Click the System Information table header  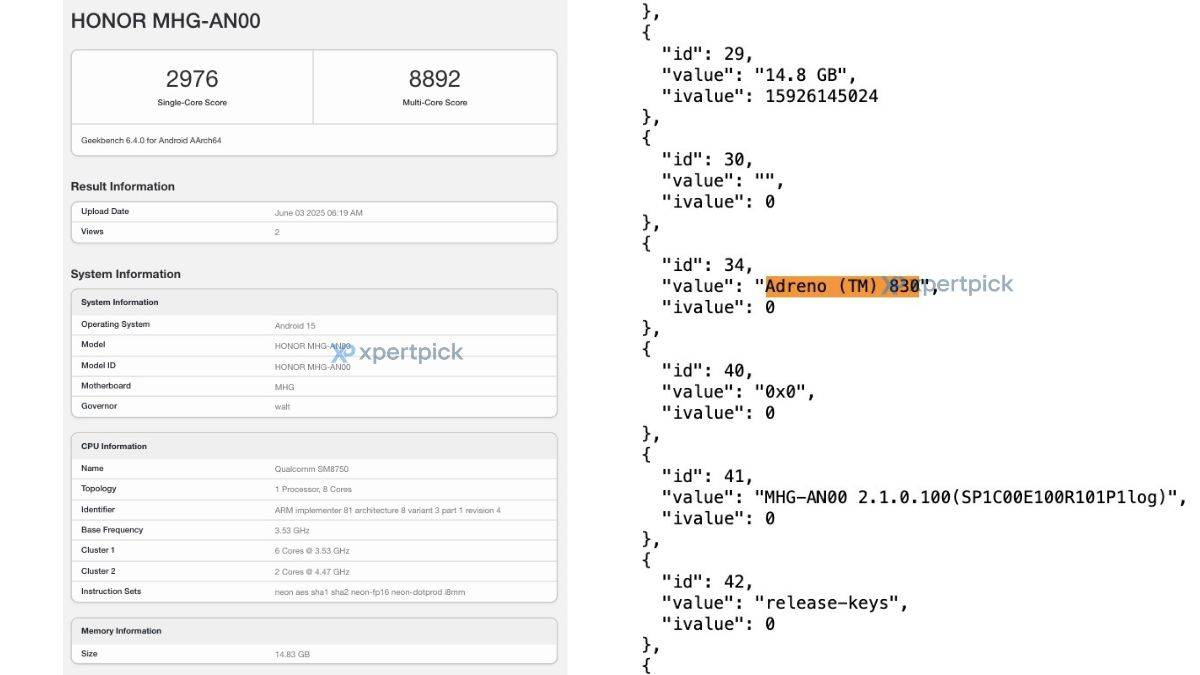120,302
